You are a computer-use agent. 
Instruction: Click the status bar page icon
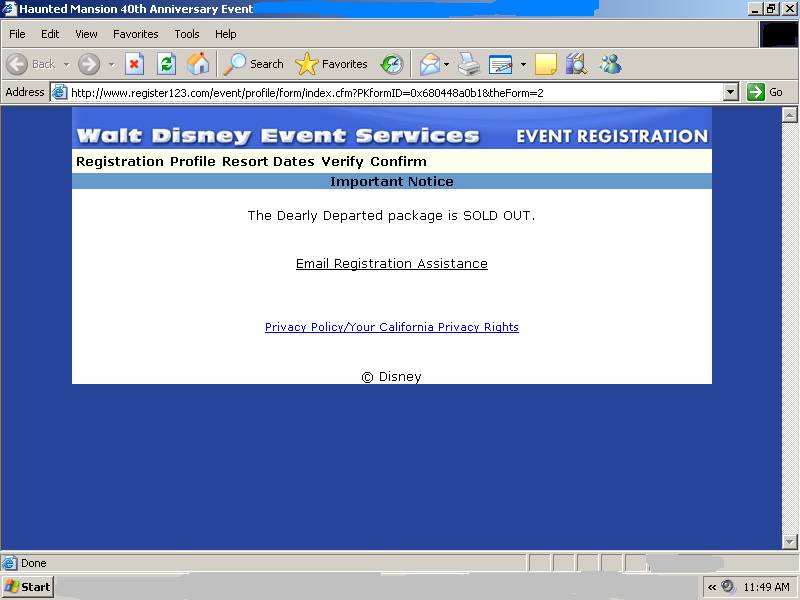(9, 563)
